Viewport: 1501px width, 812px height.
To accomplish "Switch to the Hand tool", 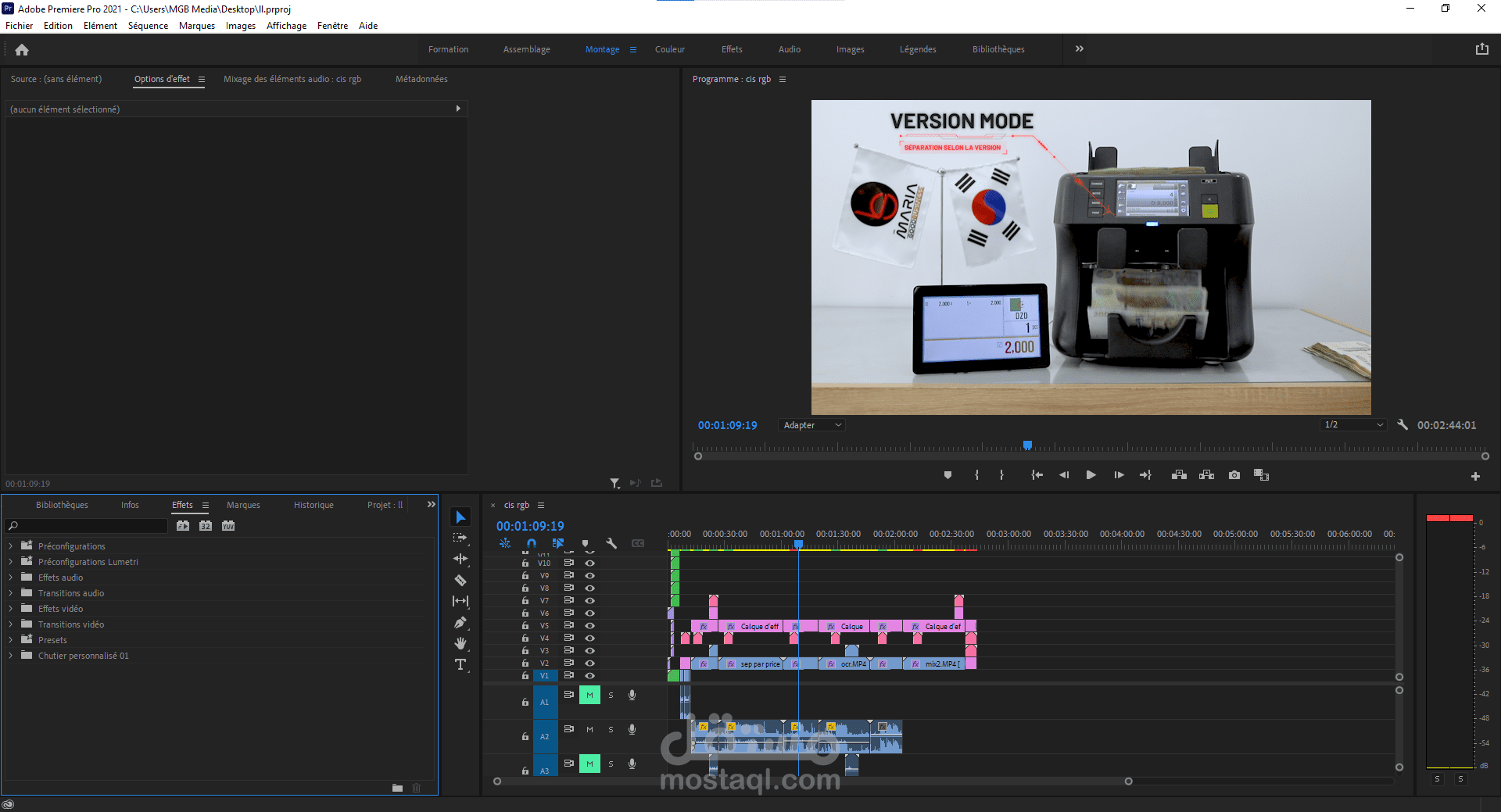I will (x=460, y=643).
